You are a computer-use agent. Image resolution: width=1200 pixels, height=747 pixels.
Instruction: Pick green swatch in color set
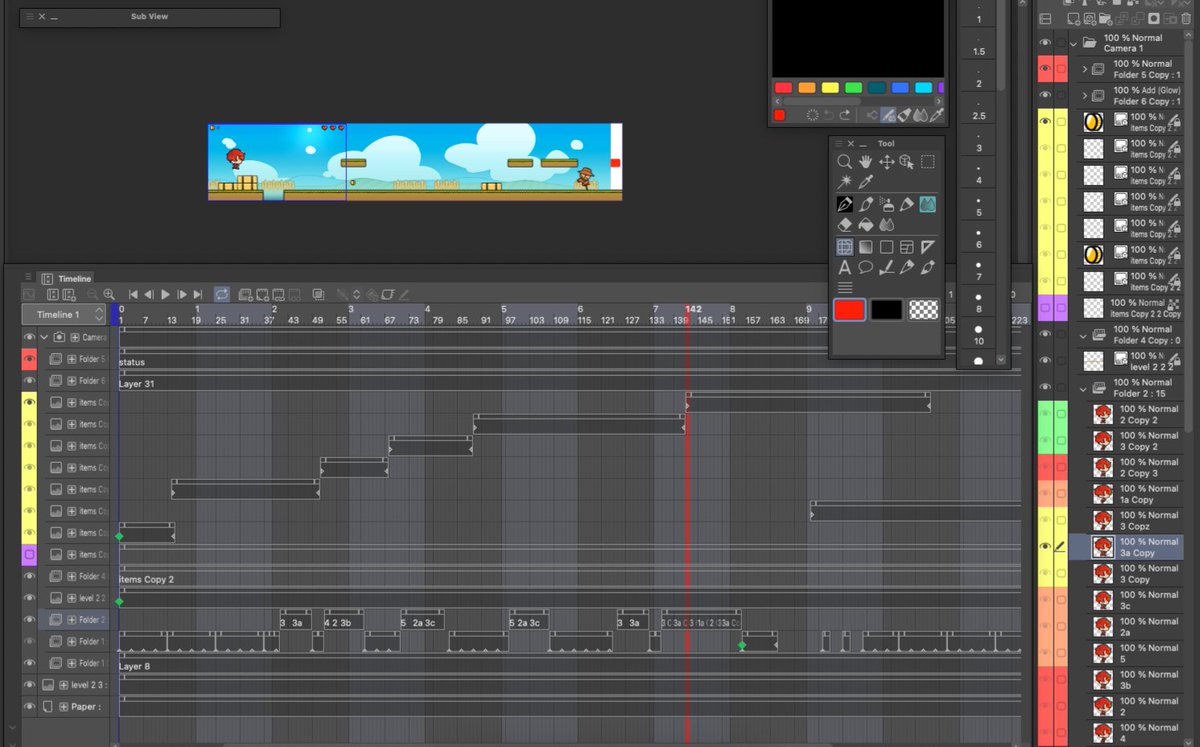pyautogui.click(x=853, y=88)
